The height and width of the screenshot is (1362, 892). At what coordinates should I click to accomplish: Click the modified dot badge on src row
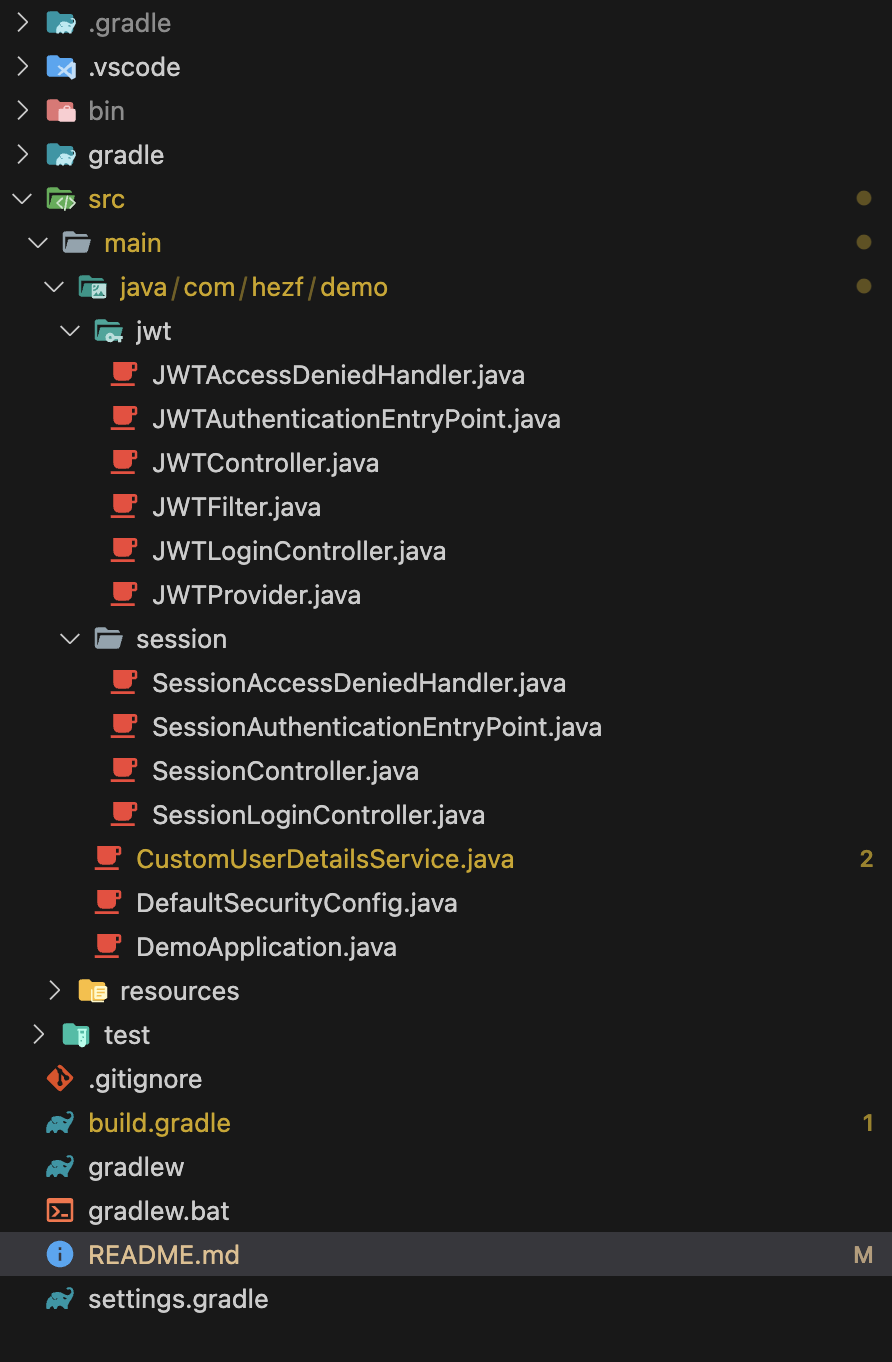(864, 199)
